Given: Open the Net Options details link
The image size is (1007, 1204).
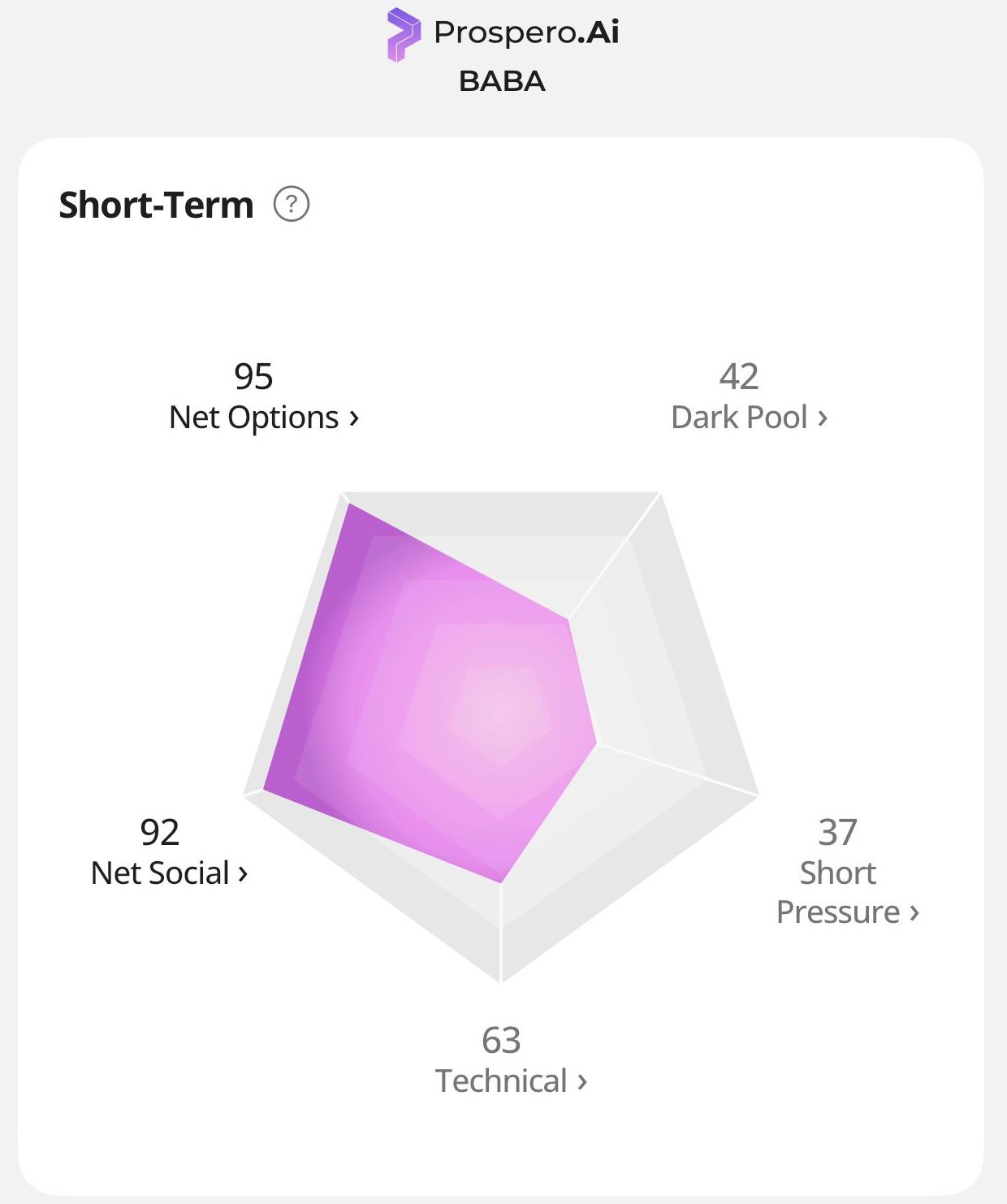Looking at the screenshot, I should click(x=264, y=418).
